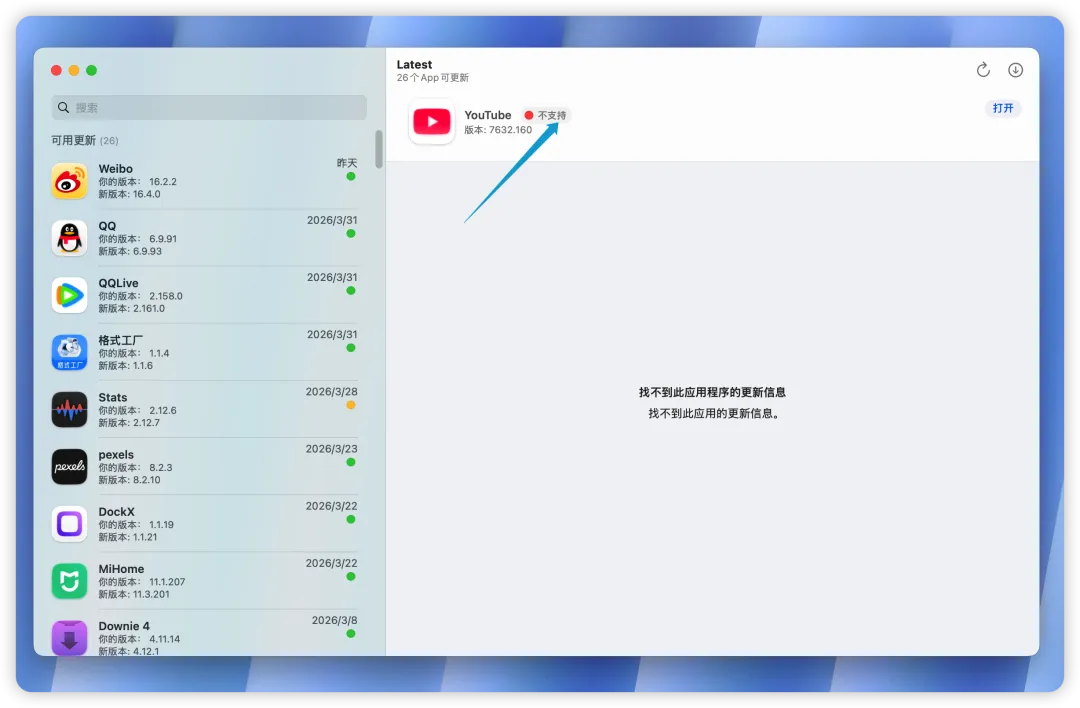Click Weibo's green status dot

[x=351, y=176]
